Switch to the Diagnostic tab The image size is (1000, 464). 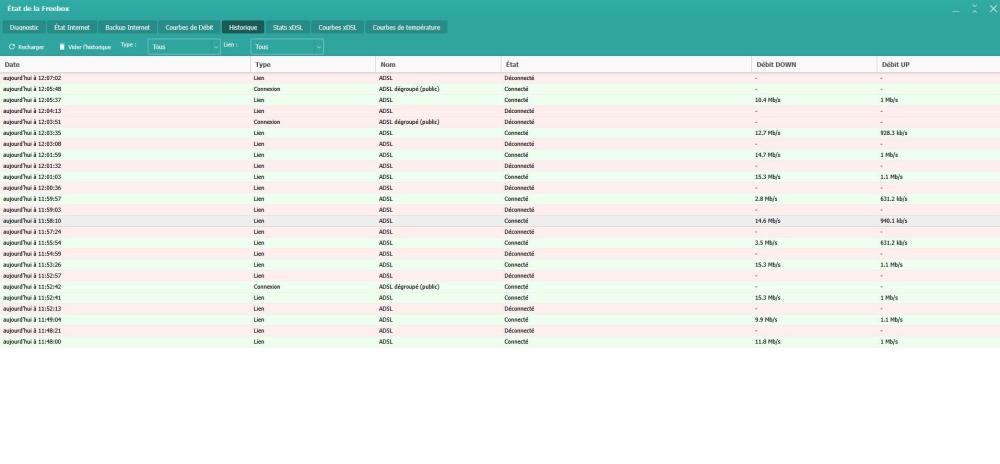click(x=24, y=27)
